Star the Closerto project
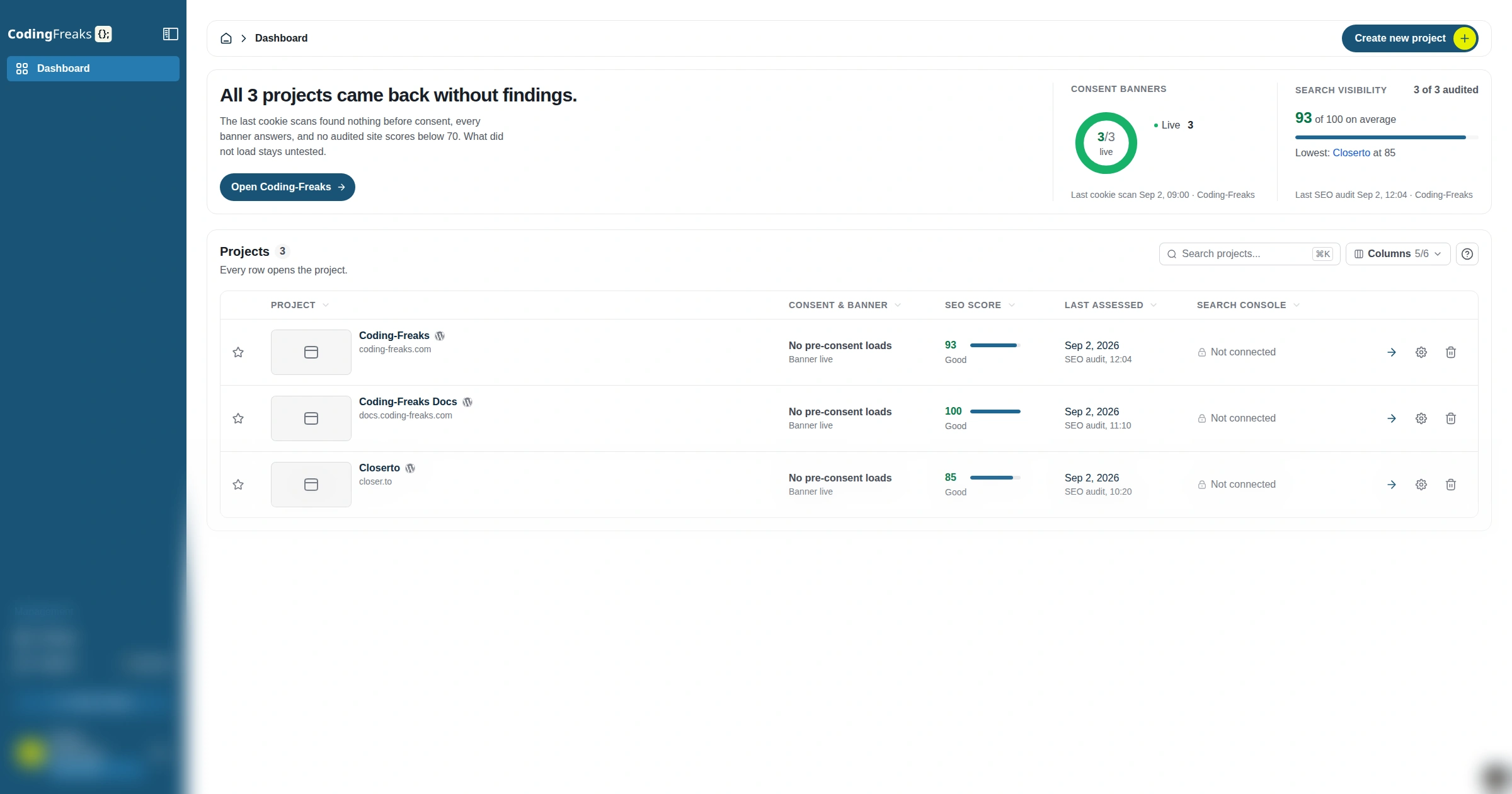 click(x=238, y=485)
